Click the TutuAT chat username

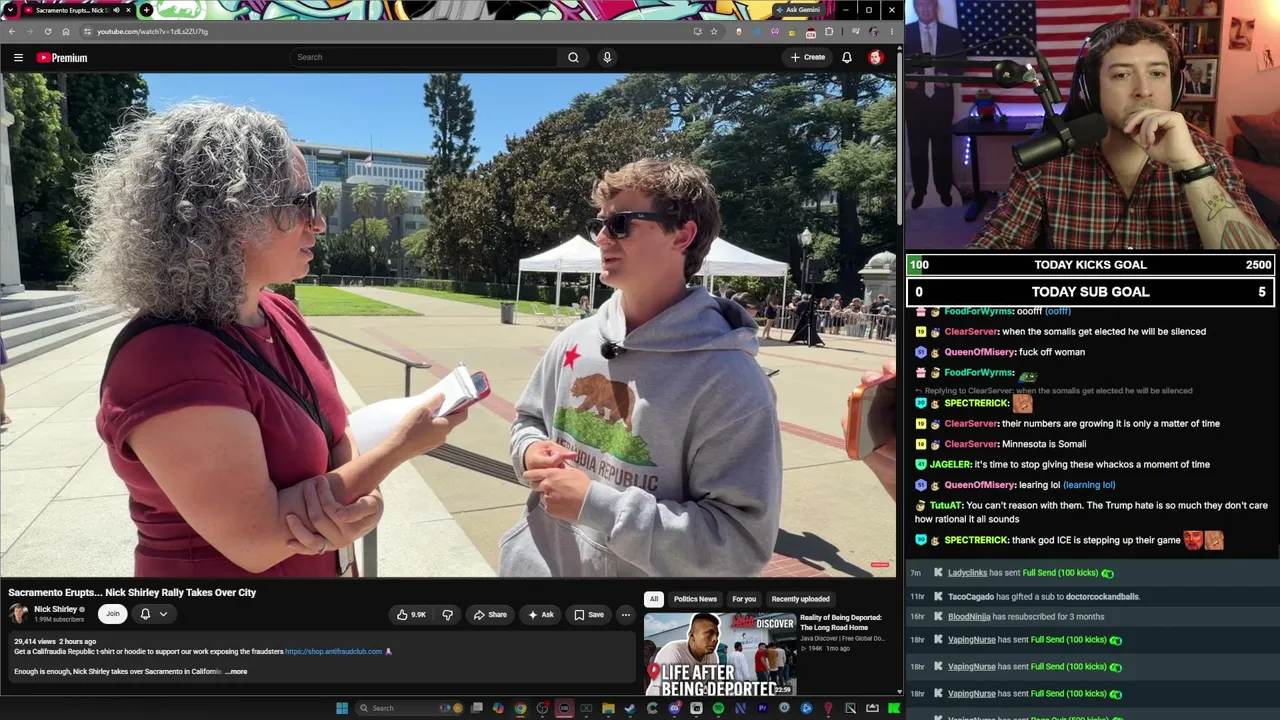point(945,506)
